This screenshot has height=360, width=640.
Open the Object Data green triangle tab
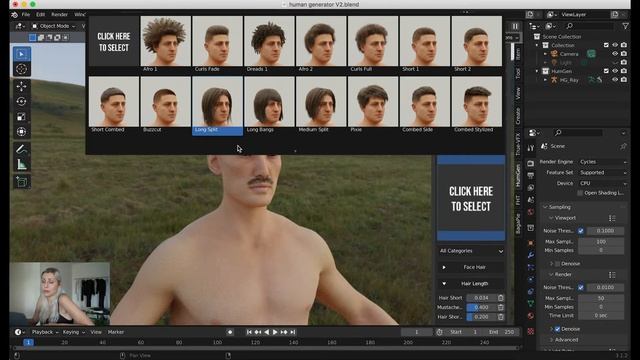[531, 303]
